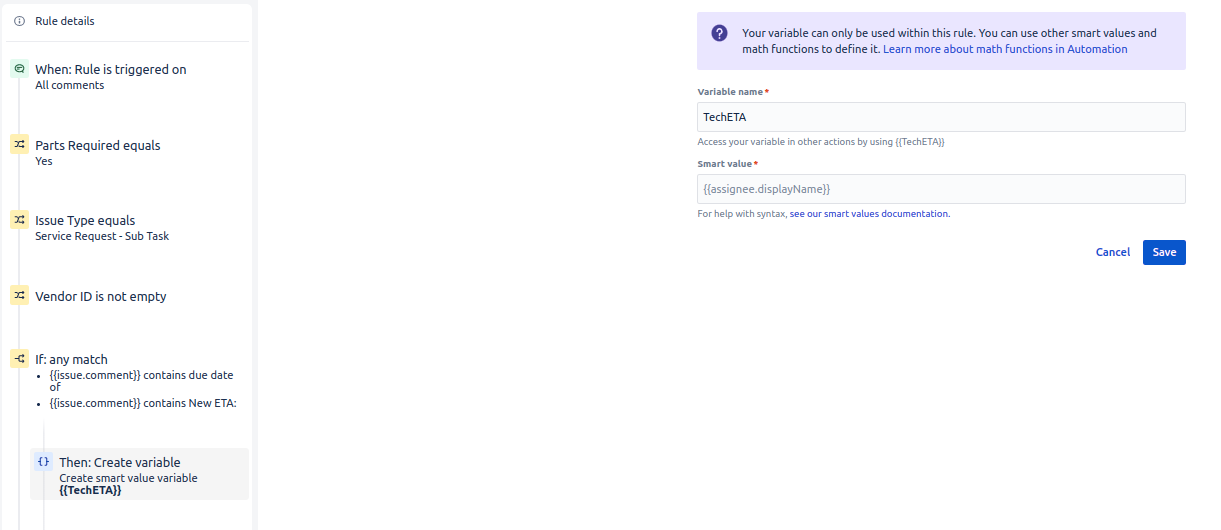
Task: Click the Create variable curly braces icon
Action: 43,462
